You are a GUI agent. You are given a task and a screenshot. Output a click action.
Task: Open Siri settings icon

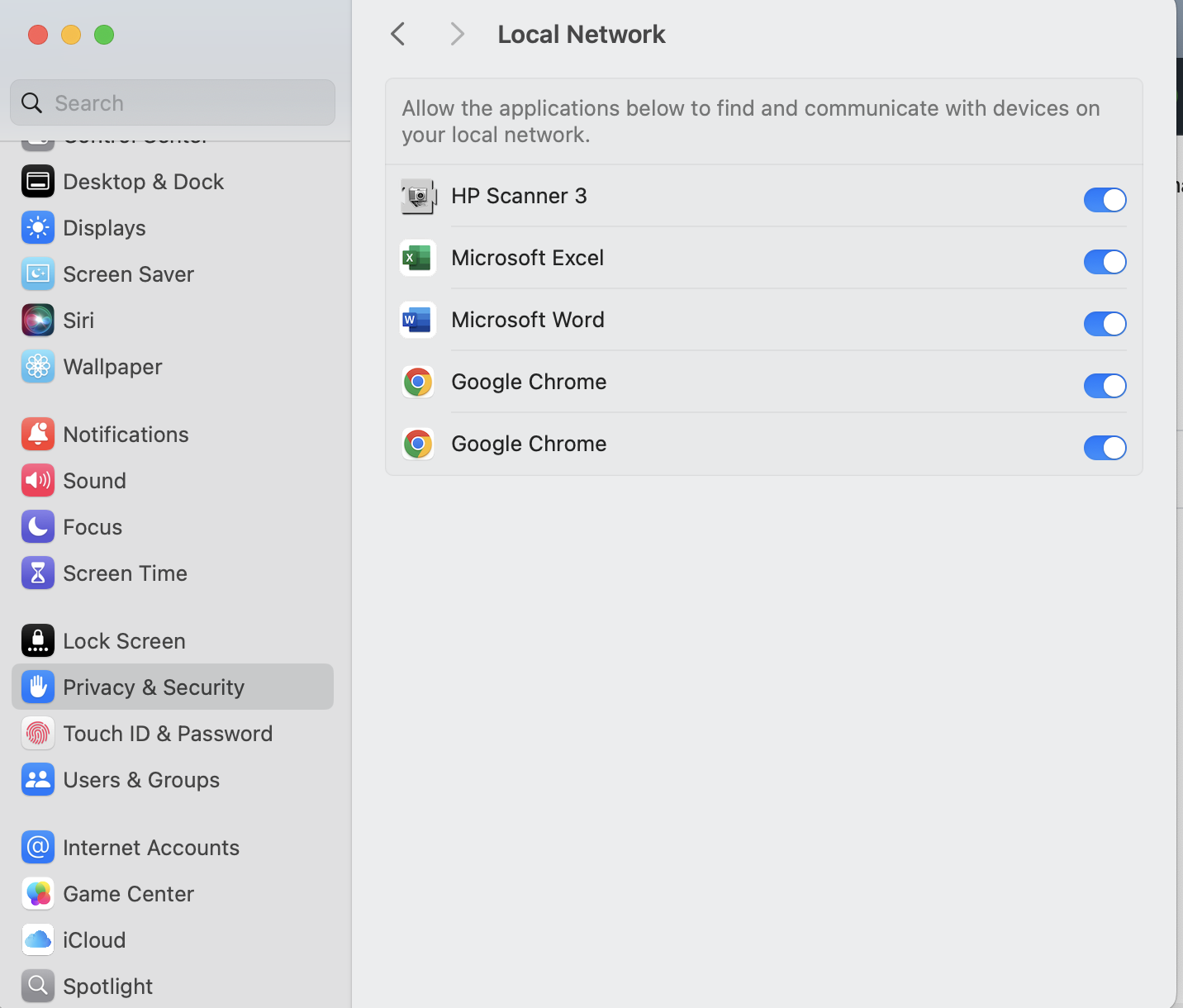click(38, 321)
